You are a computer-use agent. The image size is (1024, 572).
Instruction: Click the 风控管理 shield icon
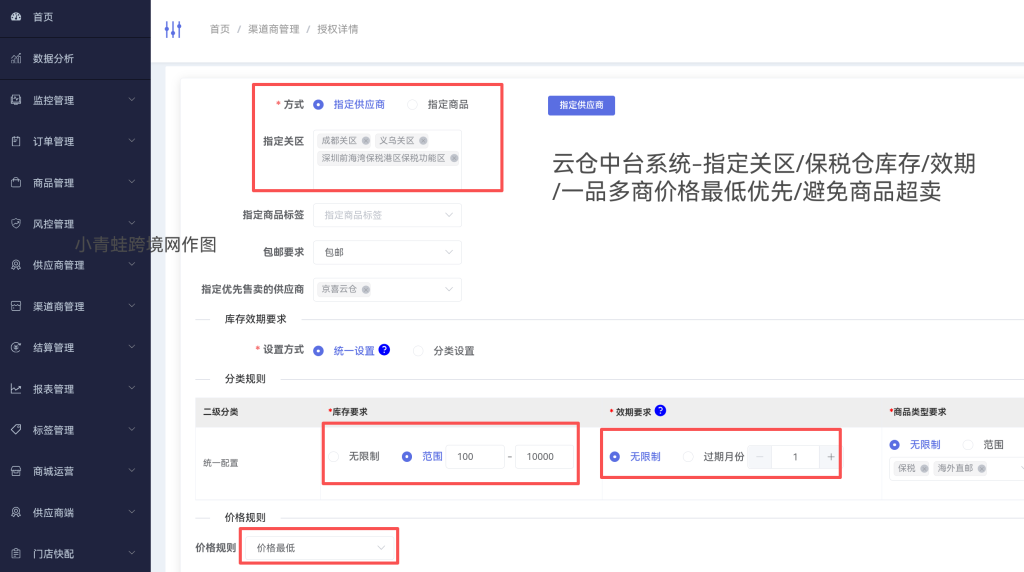click(x=16, y=224)
